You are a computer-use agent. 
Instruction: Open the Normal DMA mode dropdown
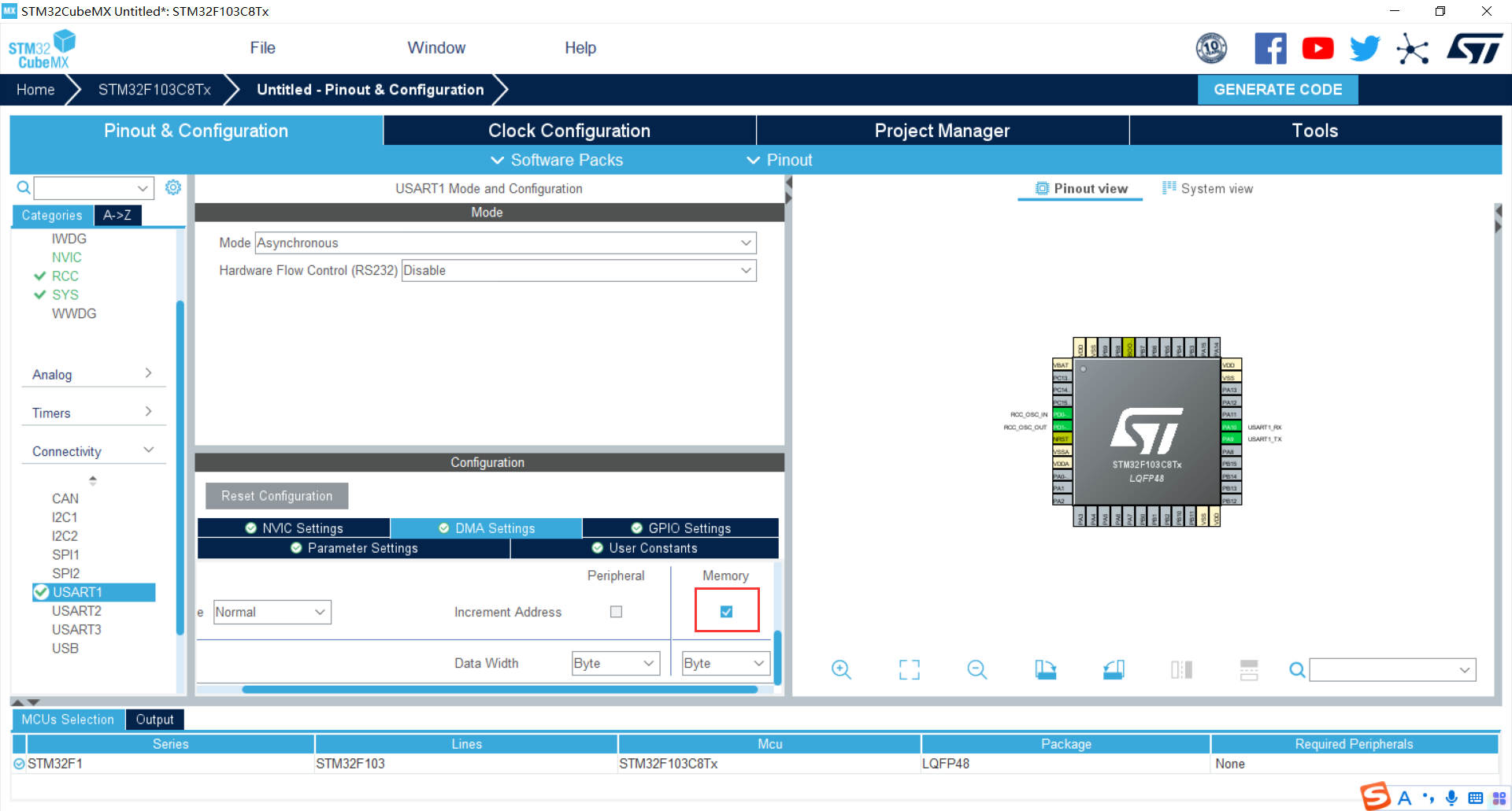(272, 613)
